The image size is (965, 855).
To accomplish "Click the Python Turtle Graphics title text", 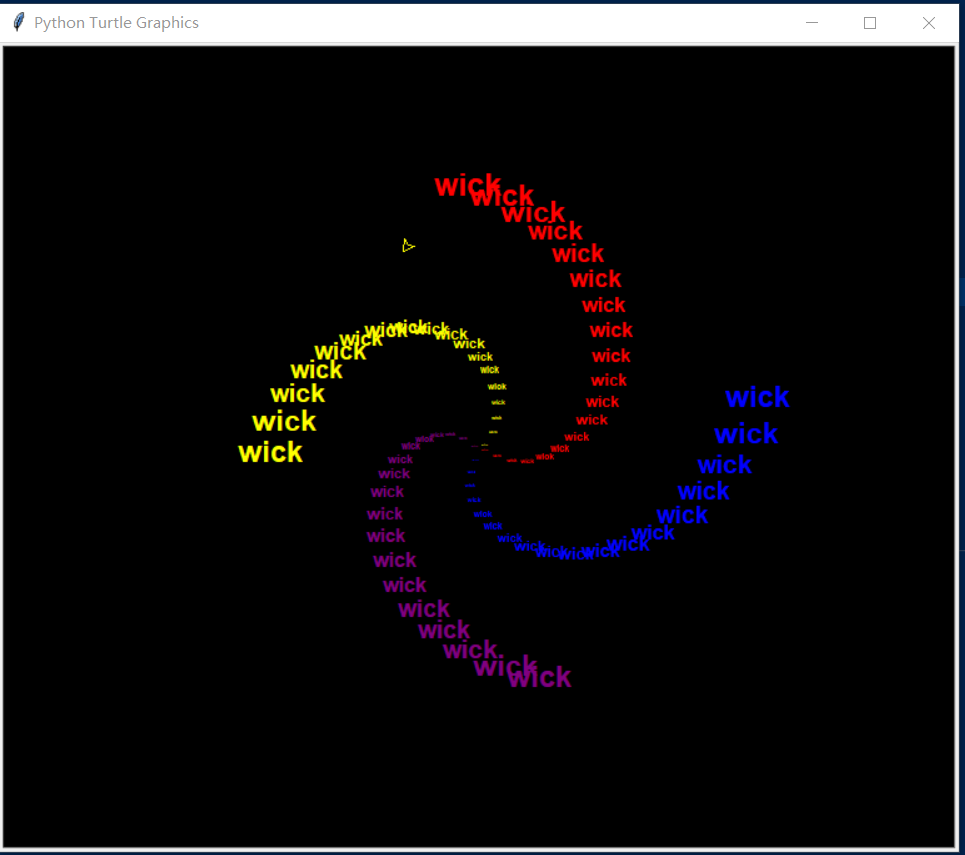I will click(116, 23).
